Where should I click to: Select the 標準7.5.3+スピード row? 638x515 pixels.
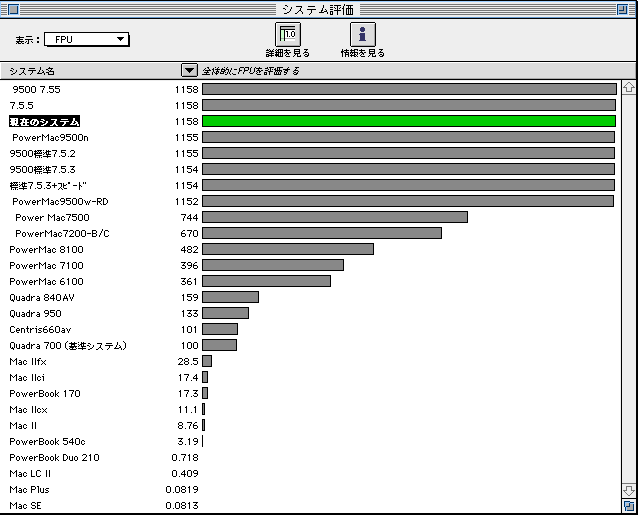pos(309,185)
